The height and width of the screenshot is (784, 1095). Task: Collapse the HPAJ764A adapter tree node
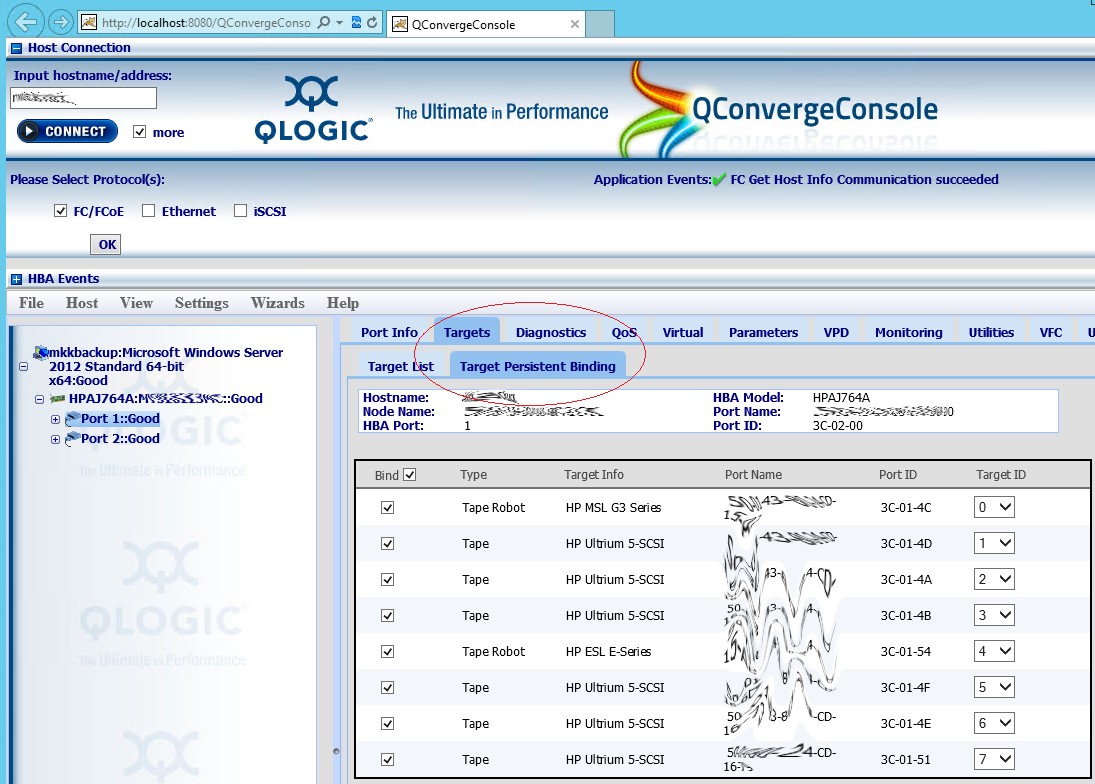coord(40,399)
